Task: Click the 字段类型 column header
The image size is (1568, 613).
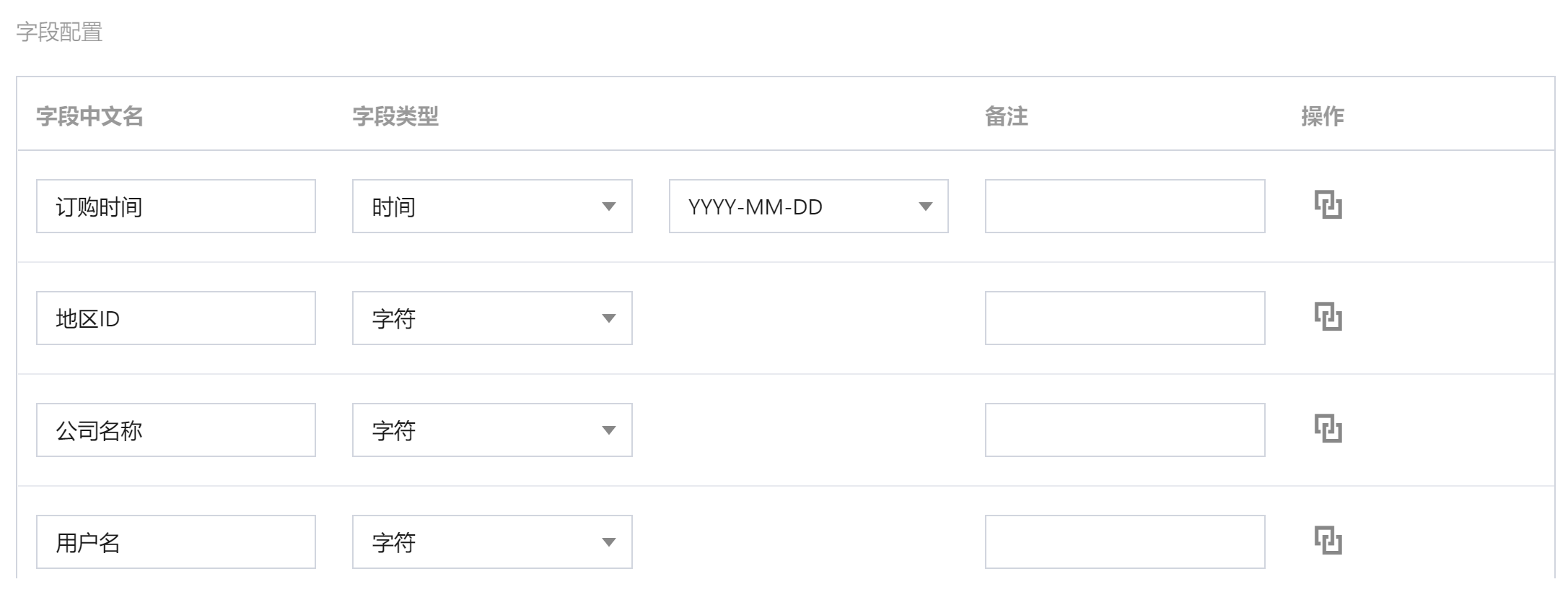Action: point(395,116)
